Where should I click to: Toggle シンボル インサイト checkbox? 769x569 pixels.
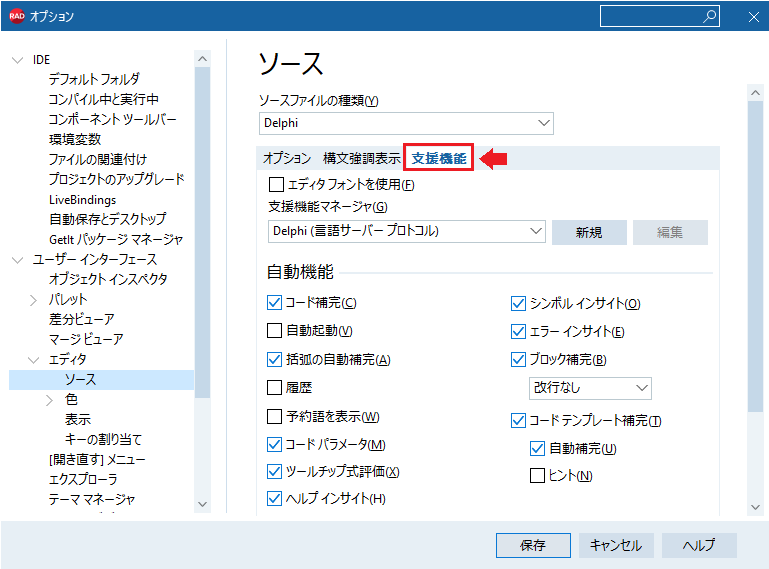coord(518,304)
